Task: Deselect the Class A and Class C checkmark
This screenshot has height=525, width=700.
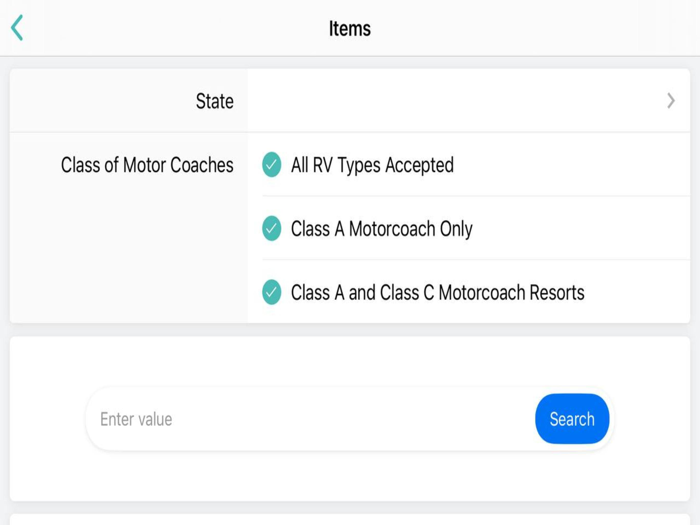Action: pyautogui.click(x=272, y=293)
